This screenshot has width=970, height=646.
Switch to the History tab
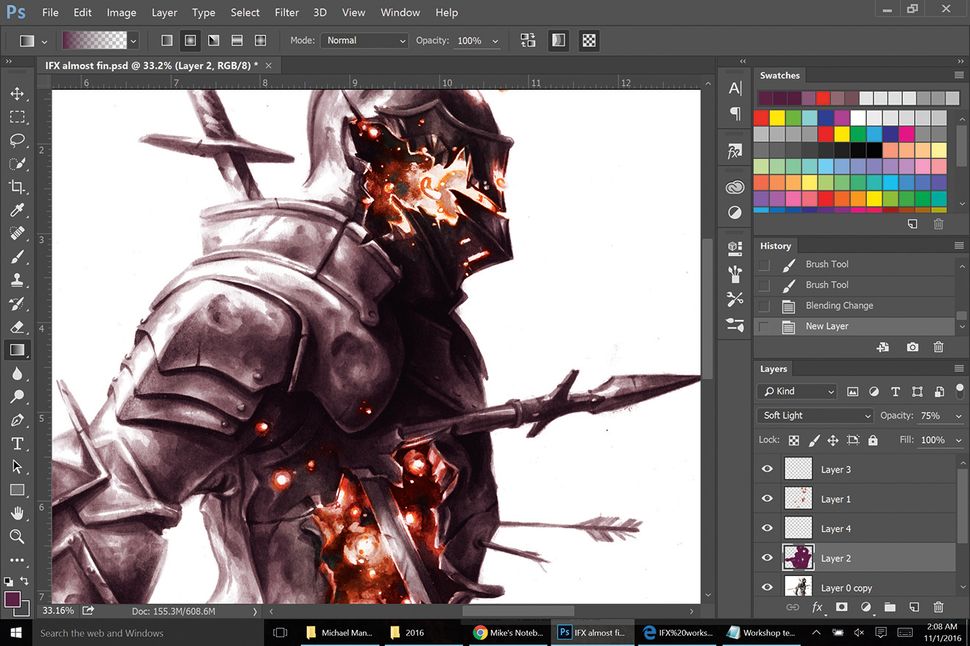[778, 245]
